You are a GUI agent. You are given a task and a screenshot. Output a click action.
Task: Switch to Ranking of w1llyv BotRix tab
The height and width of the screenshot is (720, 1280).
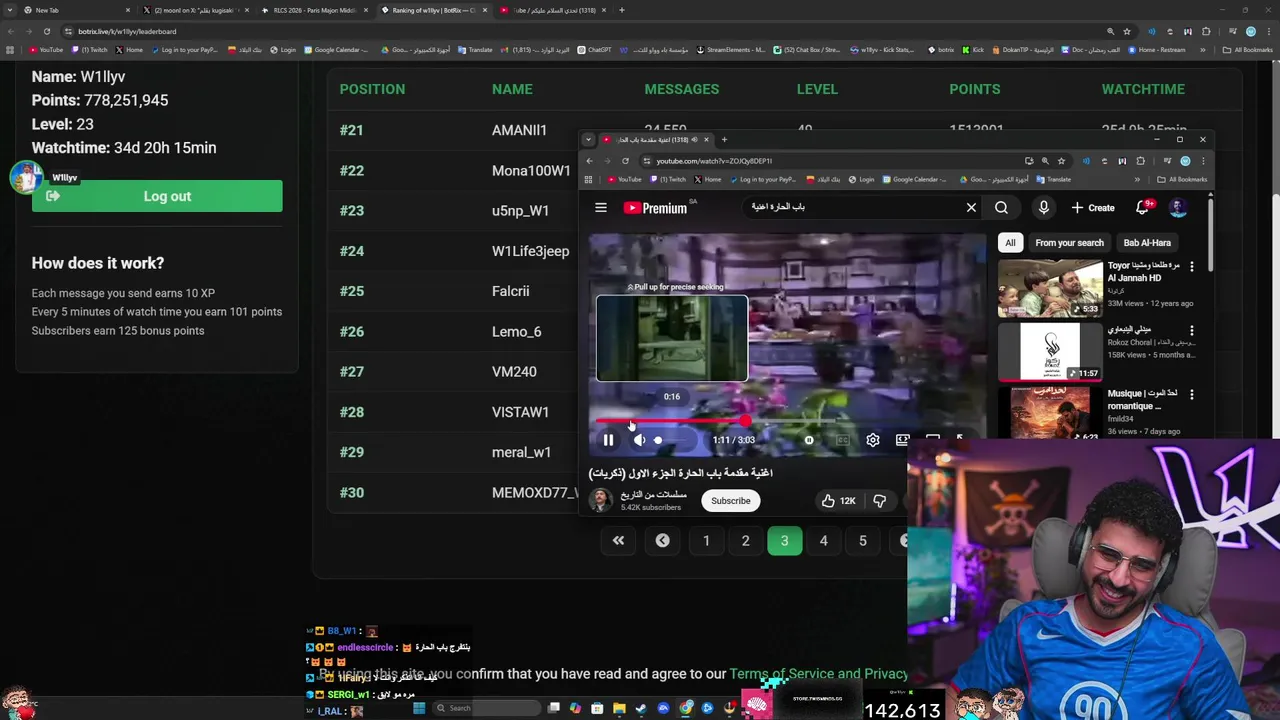point(434,10)
